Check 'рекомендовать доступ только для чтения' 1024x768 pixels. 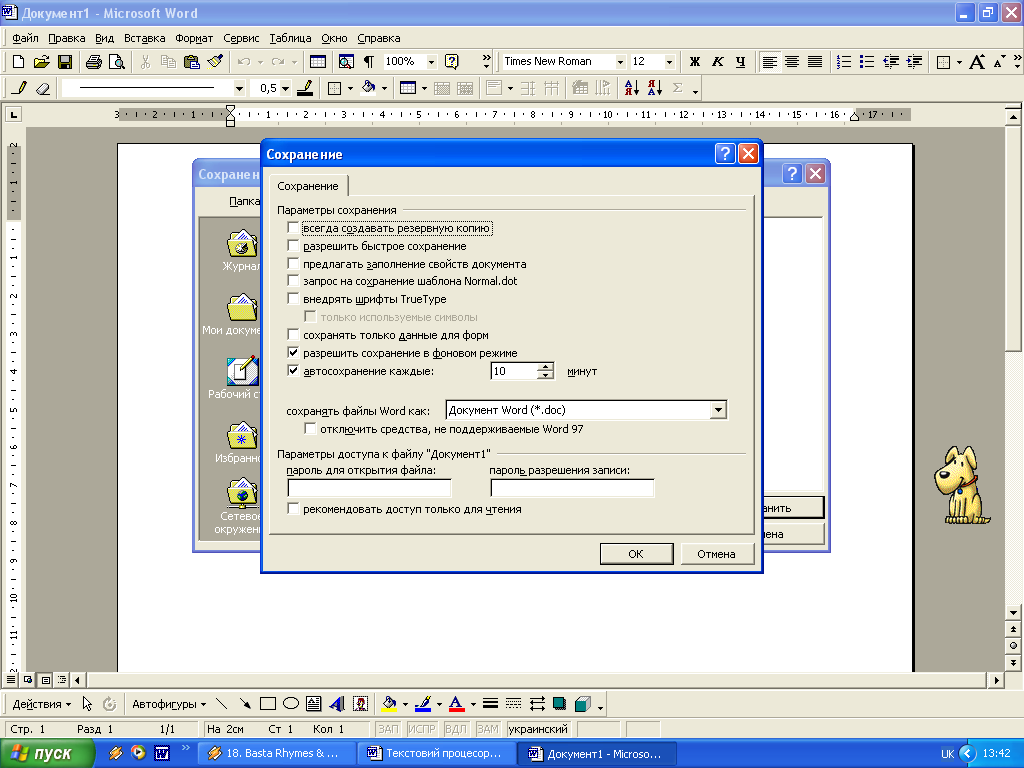(293, 509)
